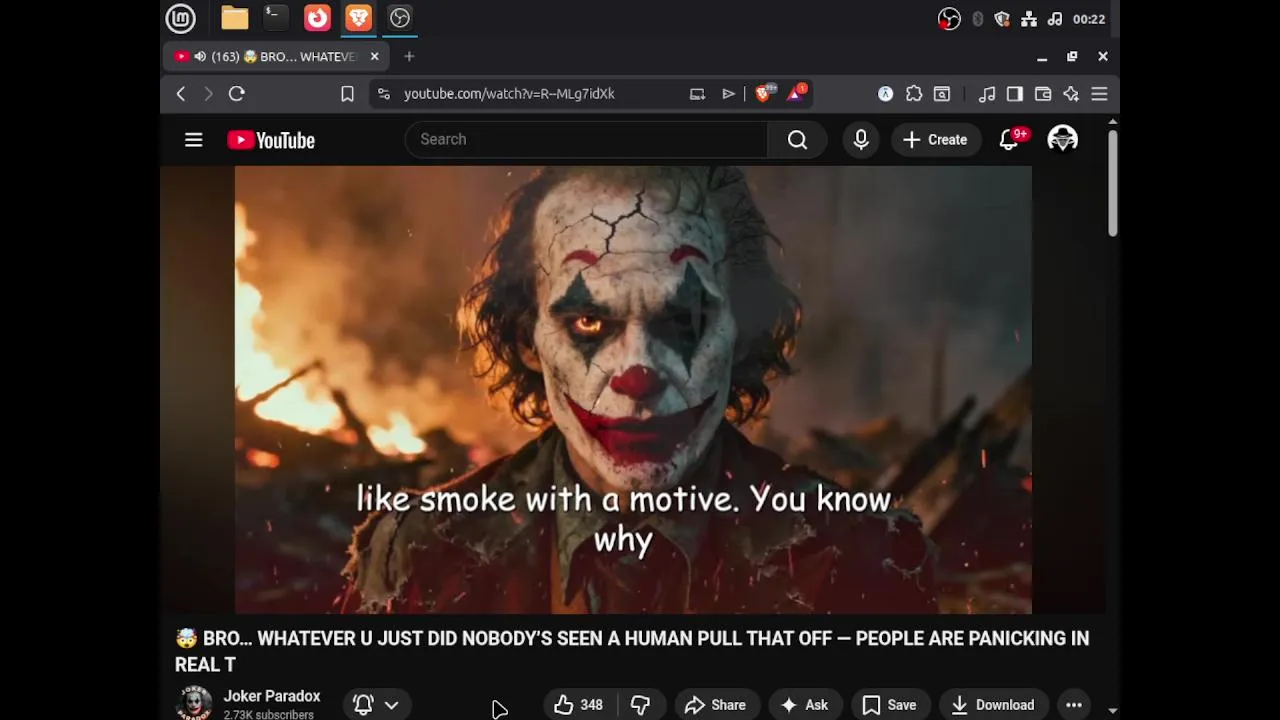Go to YouTube home via logo
This screenshot has height=720, width=1280.
click(x=271, y=140)
